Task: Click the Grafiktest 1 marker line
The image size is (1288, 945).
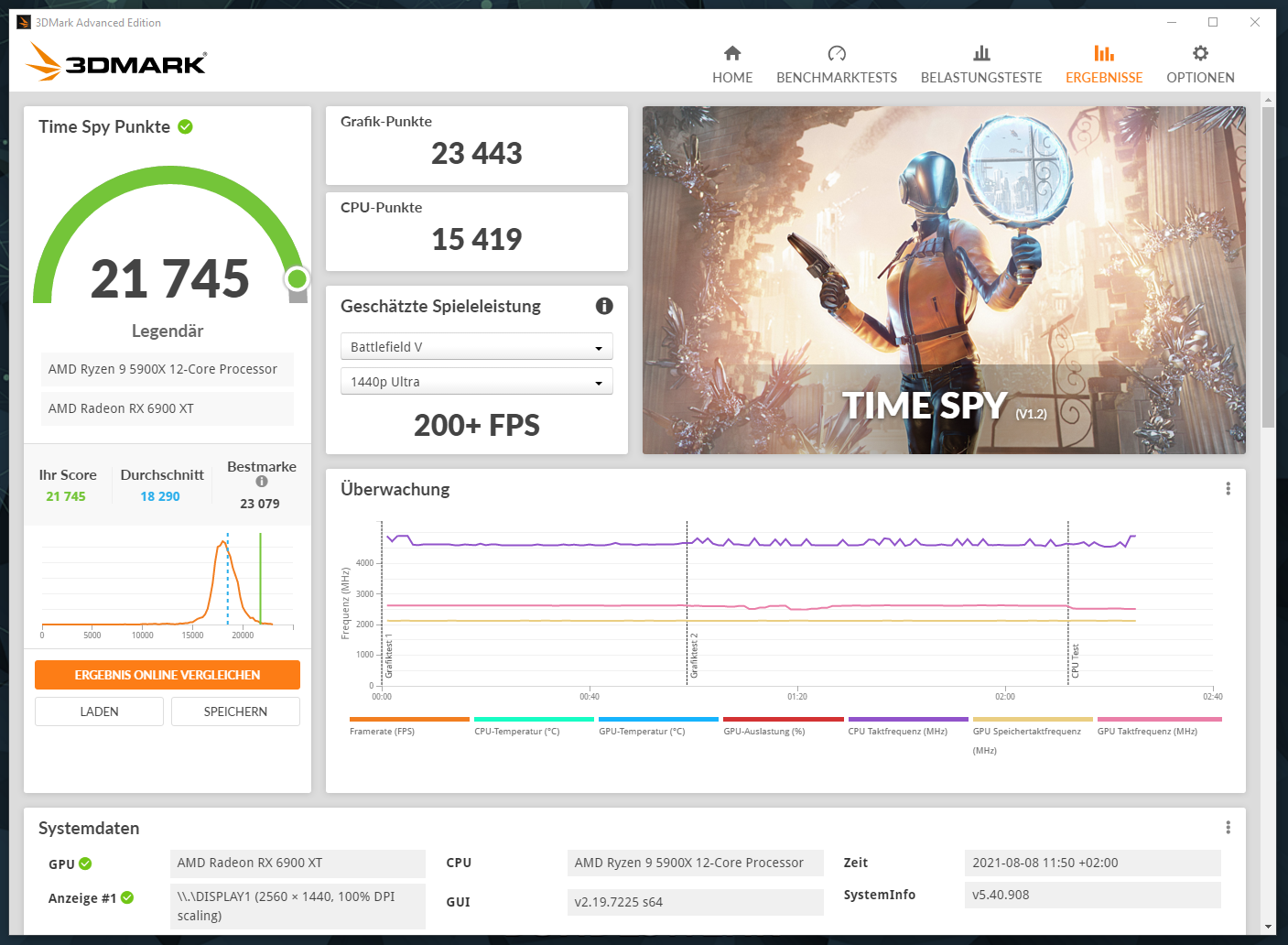Action: click(382, 603)
